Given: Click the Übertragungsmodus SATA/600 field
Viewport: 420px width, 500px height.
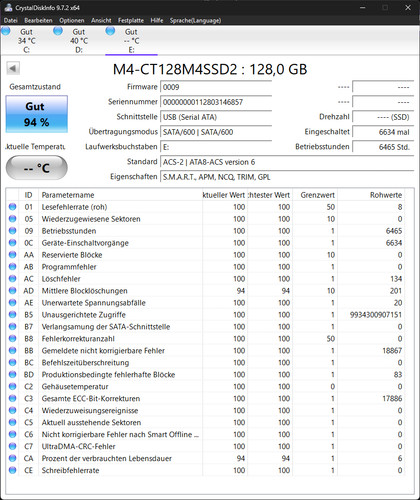Looking at the screenshot, I should 216,132.
